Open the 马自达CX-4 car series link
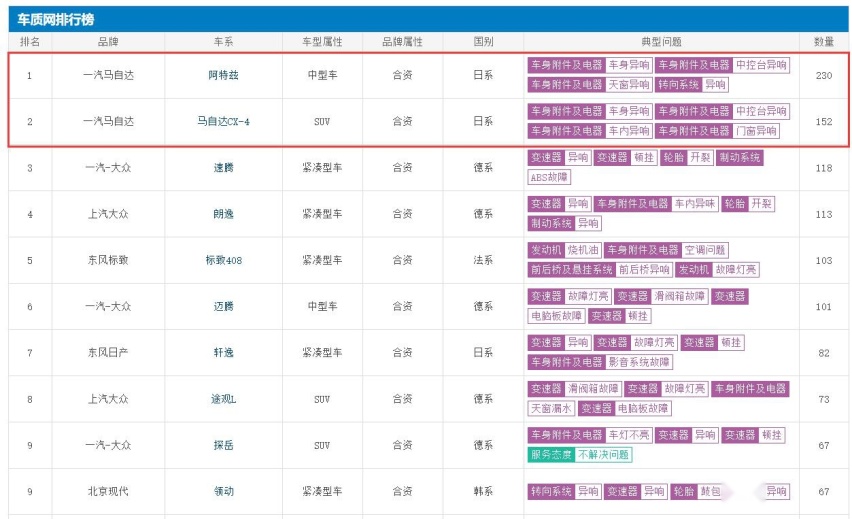The image size is (852, 519). tap(223, 122)
